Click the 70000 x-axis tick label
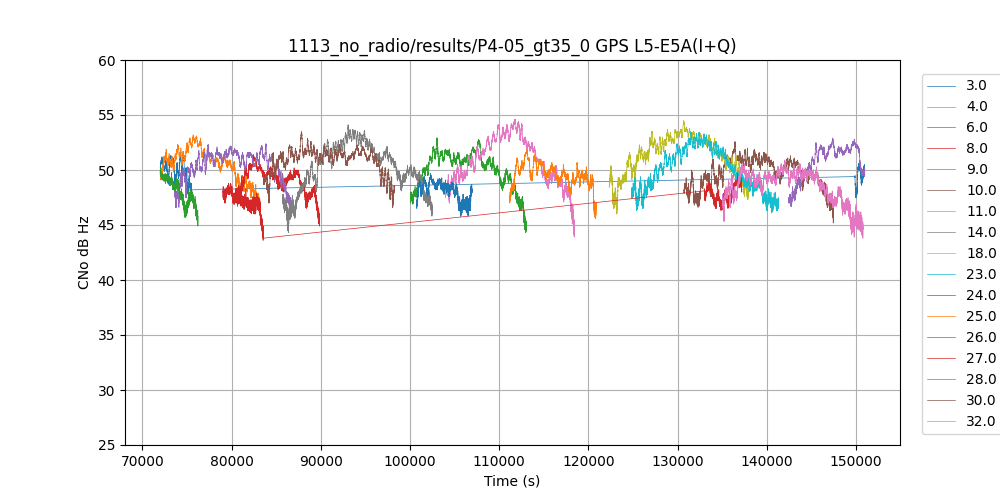 143,461
